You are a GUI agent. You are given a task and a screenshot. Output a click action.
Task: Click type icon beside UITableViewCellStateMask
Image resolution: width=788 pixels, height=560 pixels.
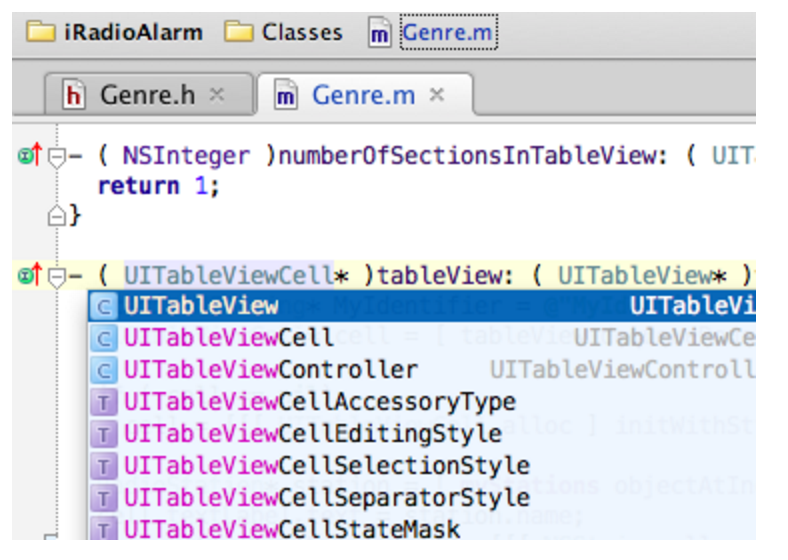click(x=104, y=529)
